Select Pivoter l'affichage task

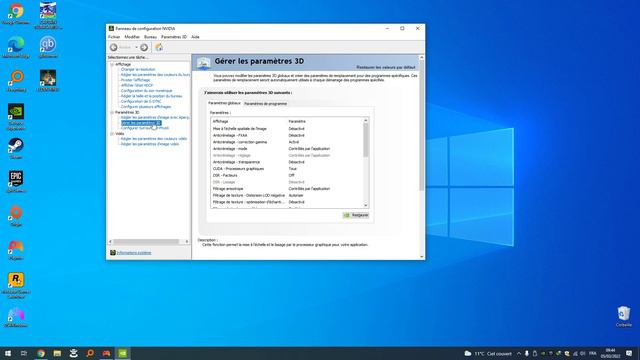[136, 80]
